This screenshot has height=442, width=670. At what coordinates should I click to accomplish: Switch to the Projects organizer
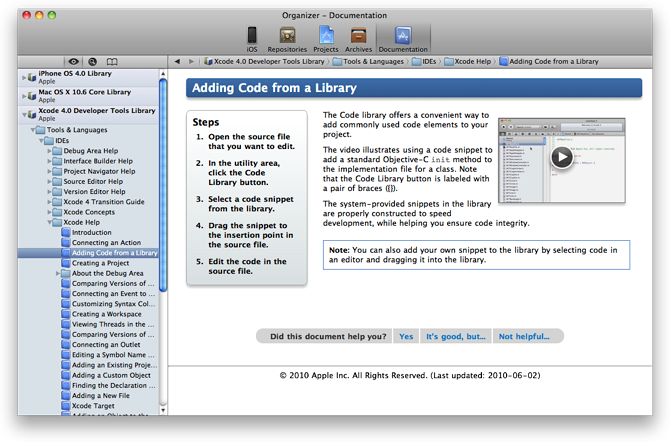pyautogui.click(x=326, y=39)
